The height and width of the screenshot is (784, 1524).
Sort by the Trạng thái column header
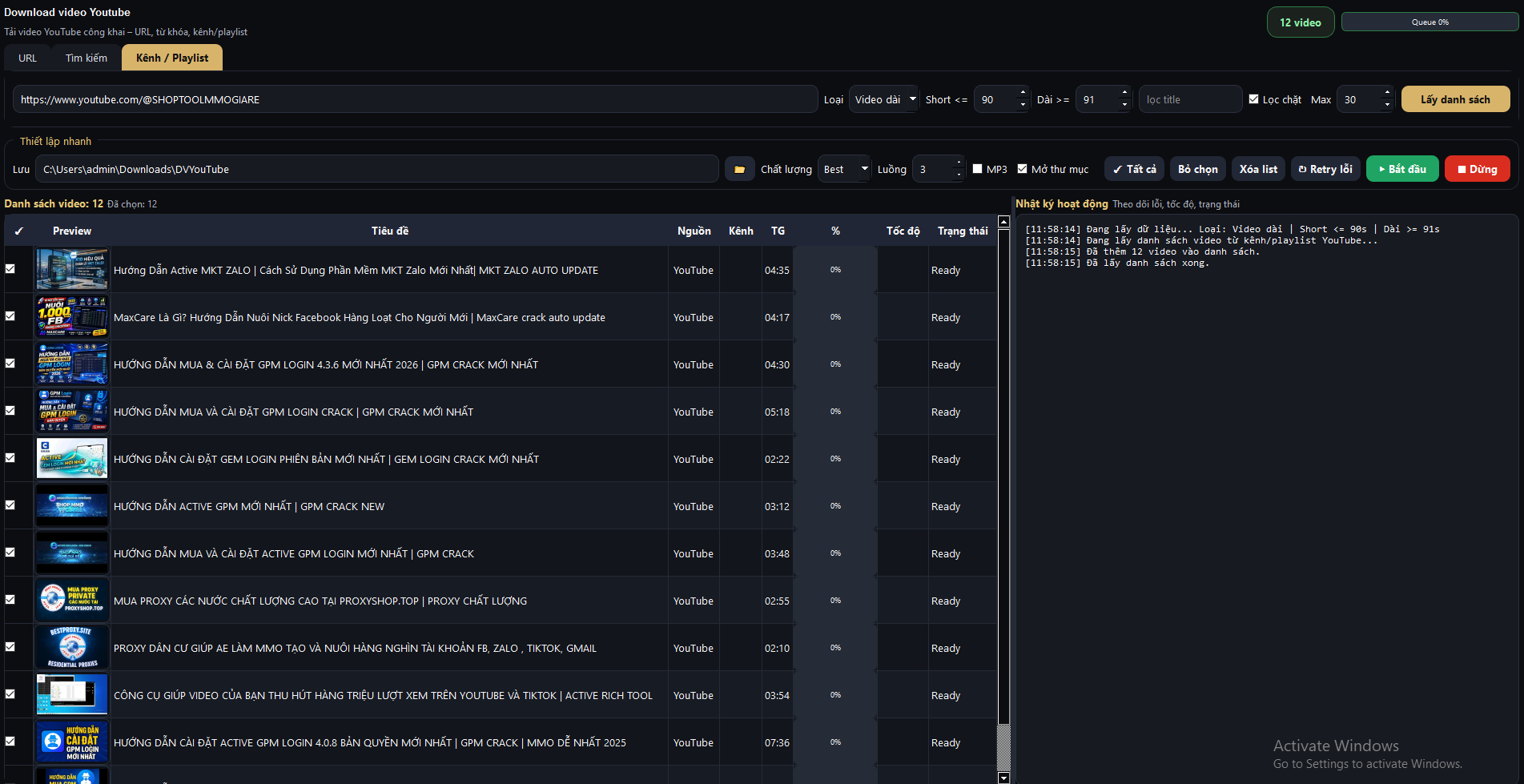pyautogui.click(x=963, y=231)
